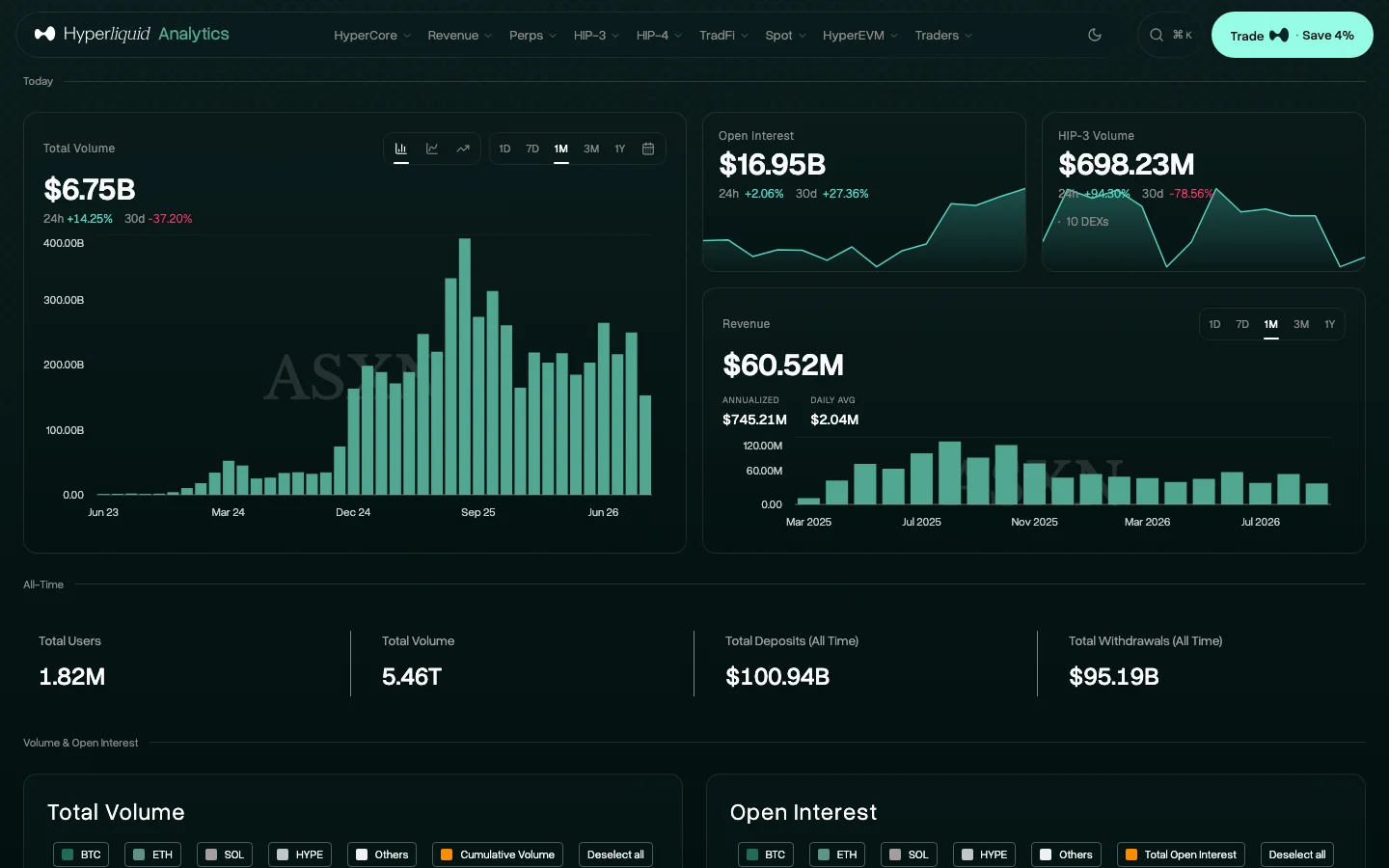Select 1M range in Revenue card
1389x868 pixels.
[x=1271, y=324]
